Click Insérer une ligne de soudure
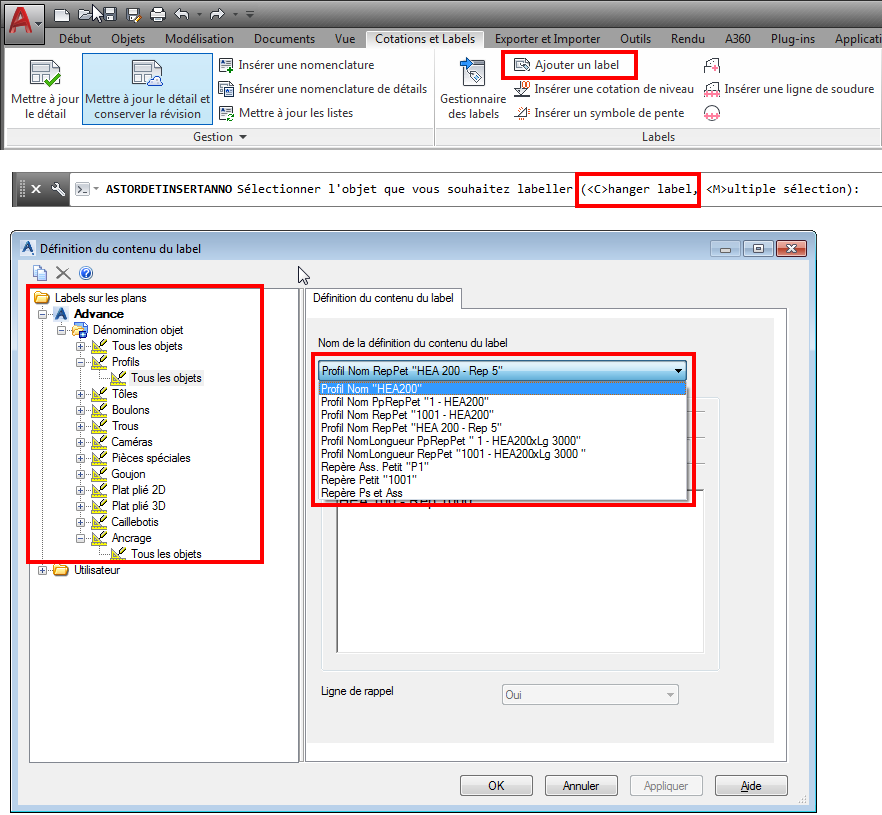 pyautogui.click(x=789, y=89)
